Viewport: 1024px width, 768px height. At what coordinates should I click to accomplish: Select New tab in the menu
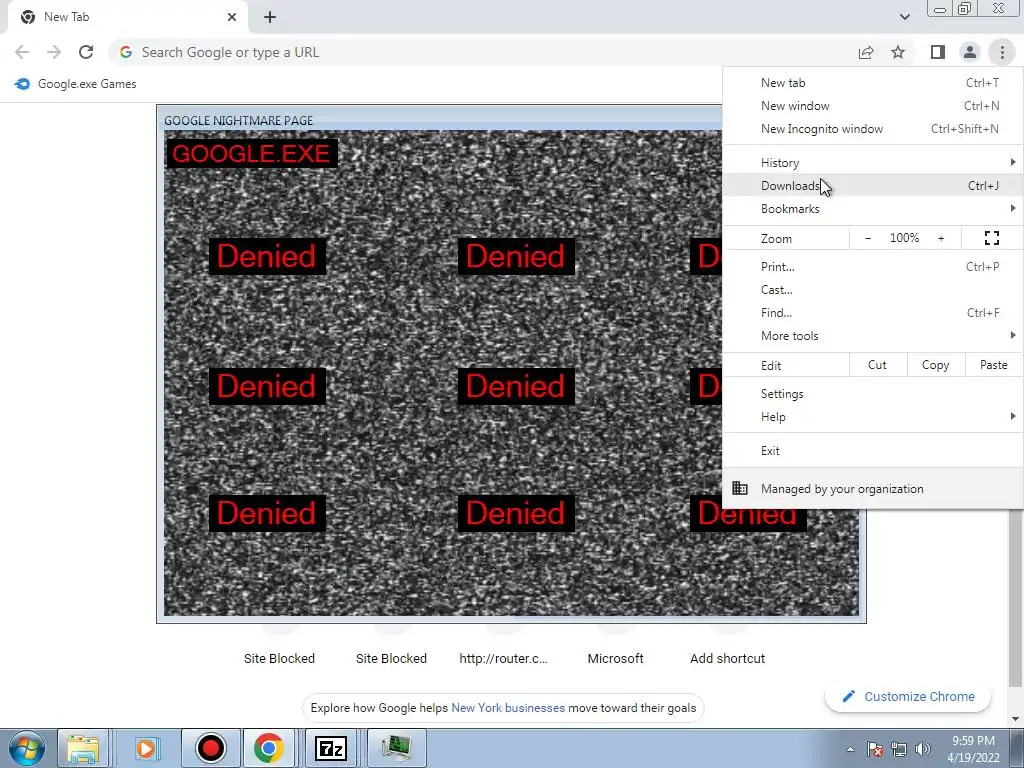coord(872,83)
